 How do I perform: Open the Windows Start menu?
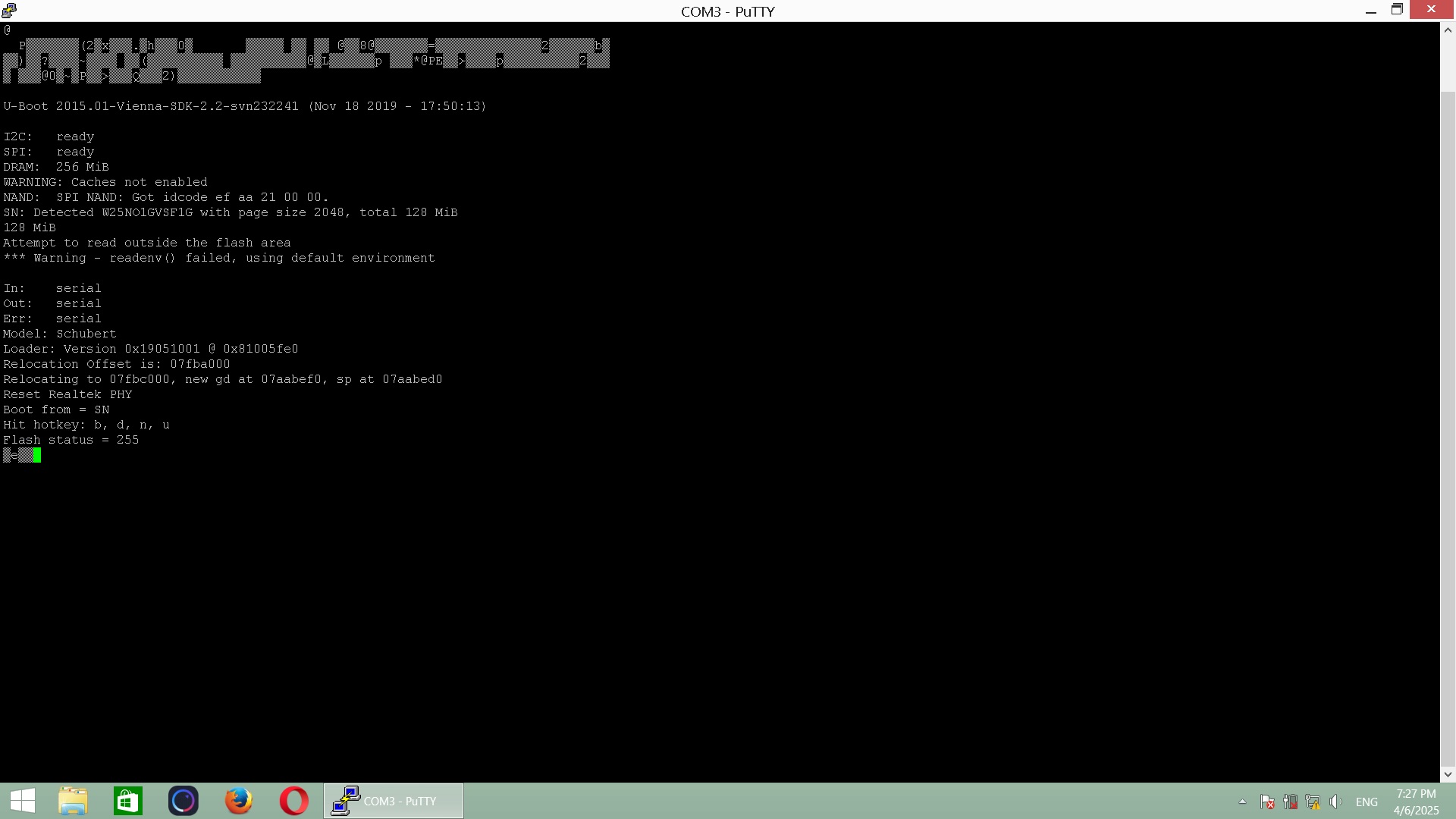[x=23, y=801]
